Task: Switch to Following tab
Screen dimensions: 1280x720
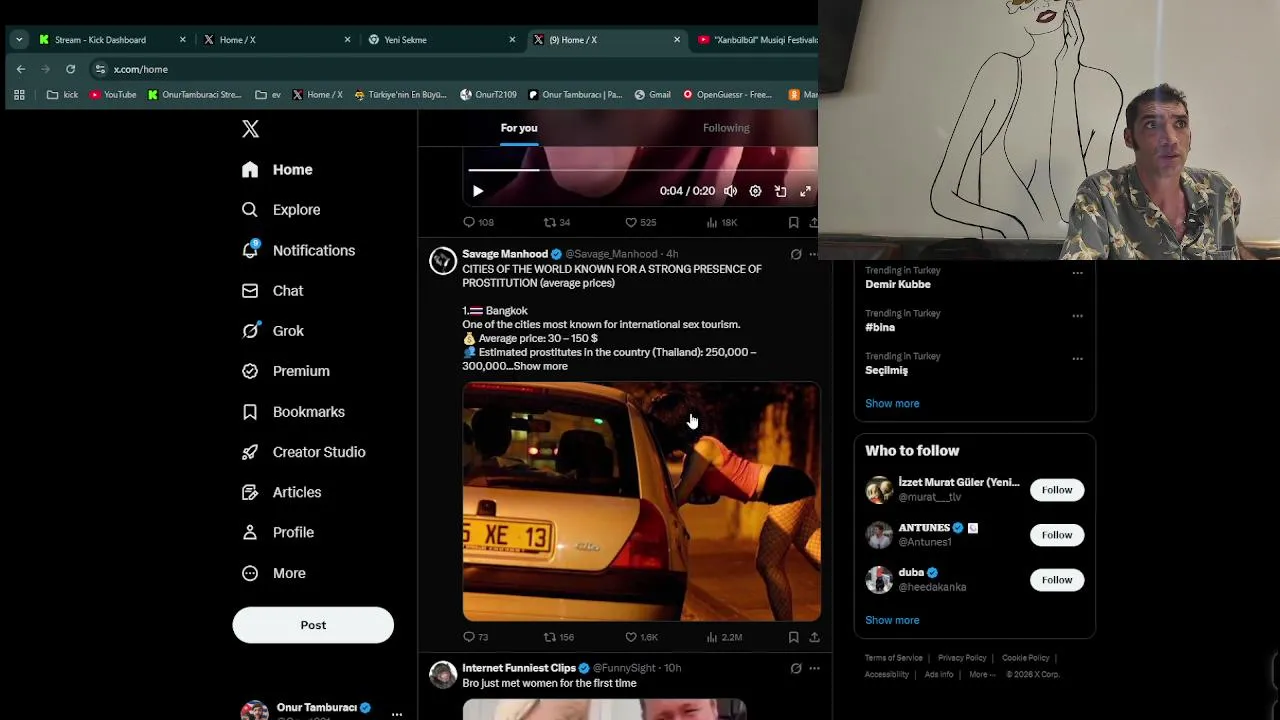Action: click(x=726, y=128)
